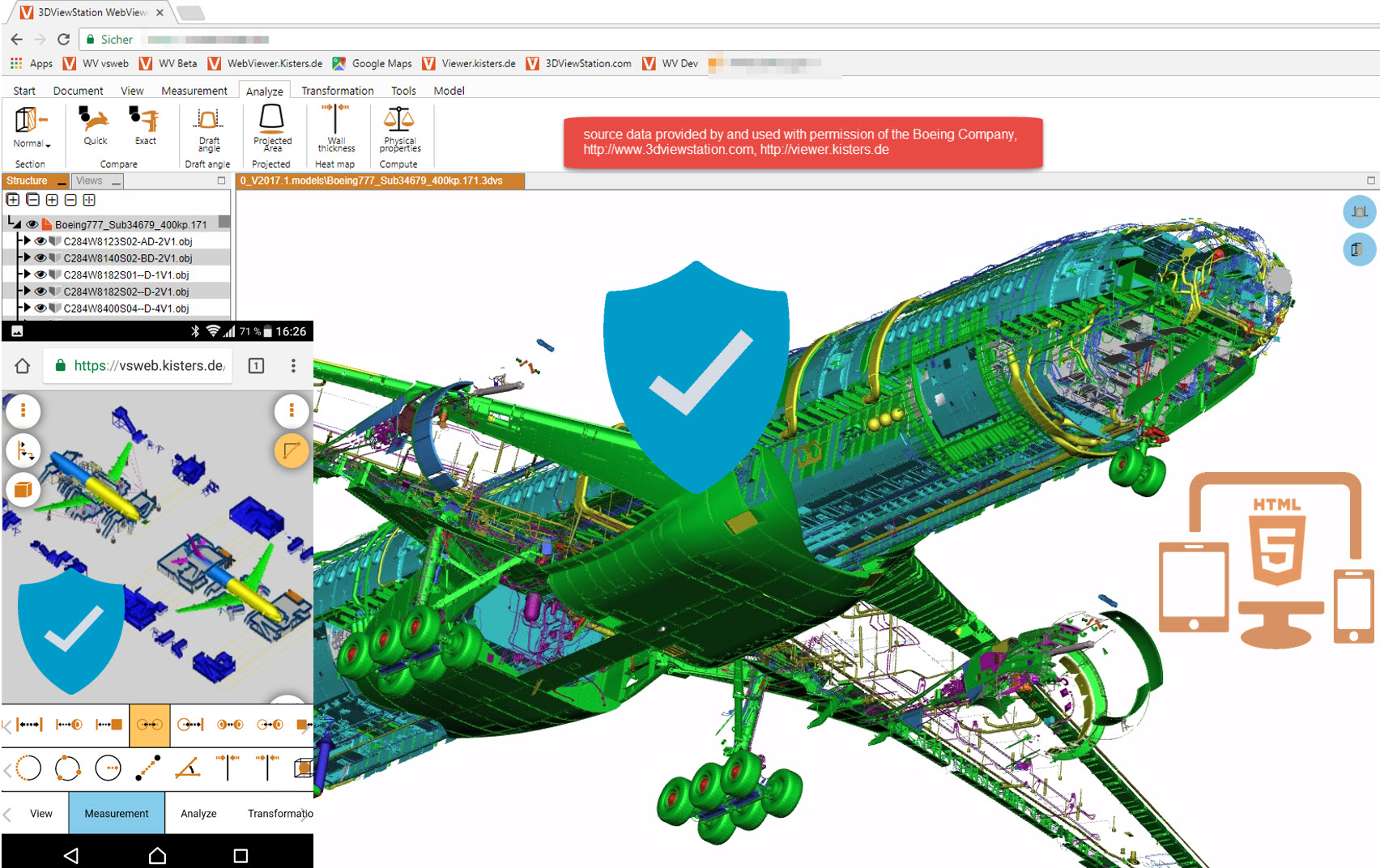1380x868 pixels.
Task: Expand the C284W8123S02-AD-2V1.obj tree node
Action: (x=27, y=240)
